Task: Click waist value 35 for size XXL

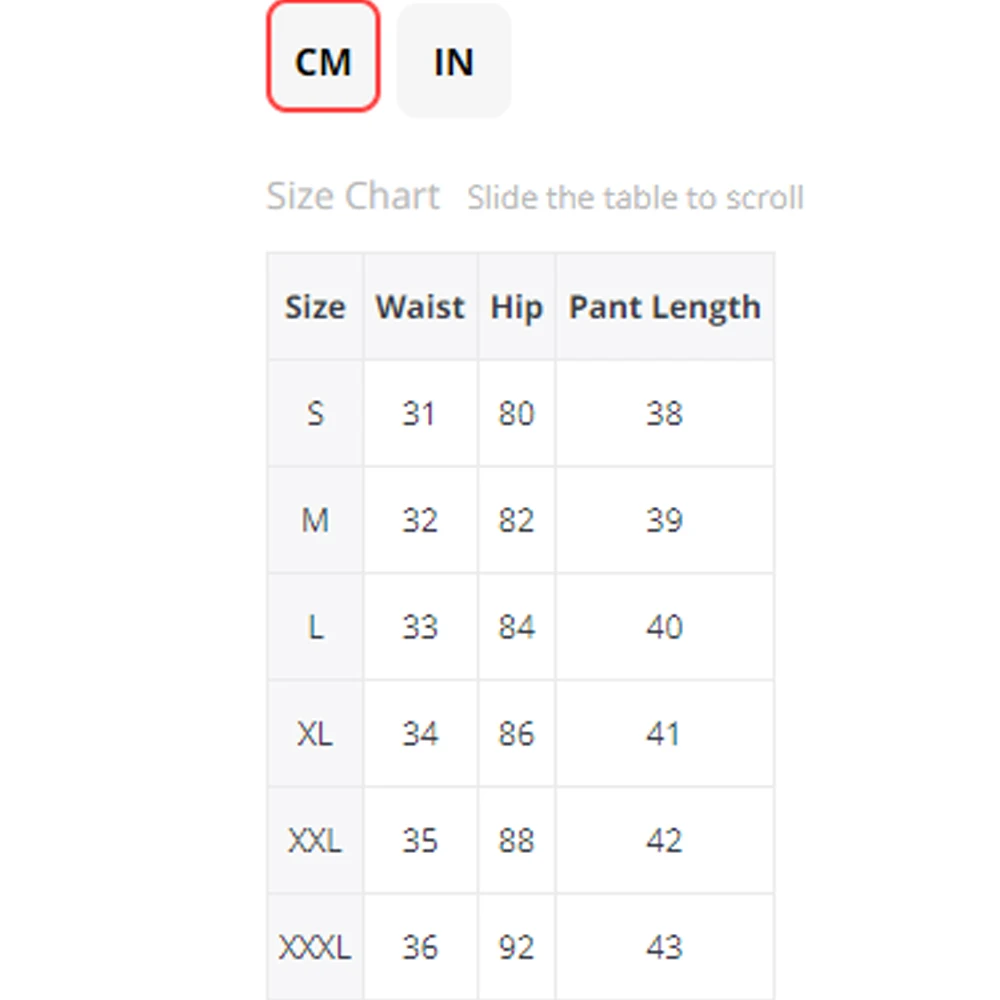Action: tap(420, 840)
